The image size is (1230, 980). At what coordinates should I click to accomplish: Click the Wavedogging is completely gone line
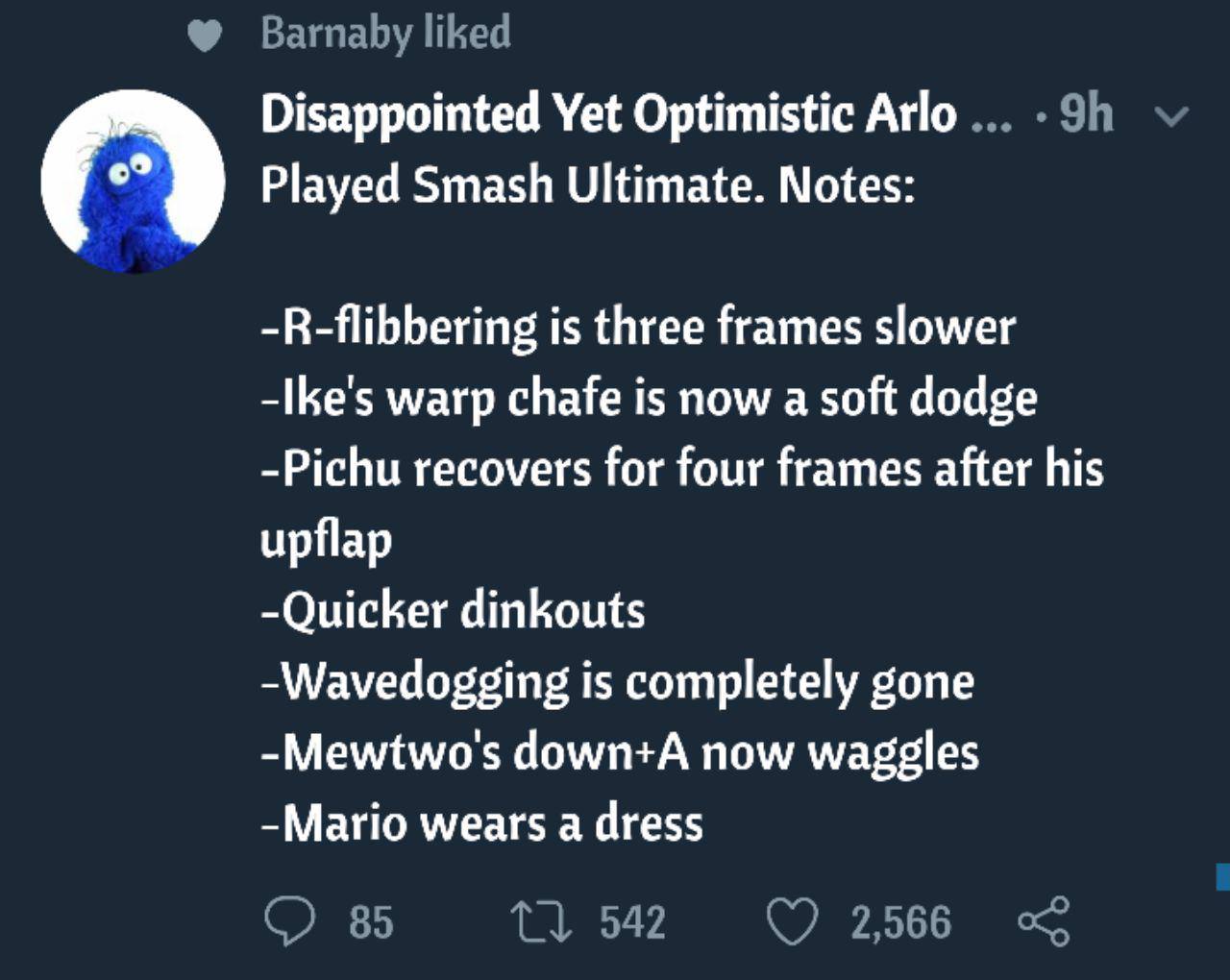click(618, 683)
